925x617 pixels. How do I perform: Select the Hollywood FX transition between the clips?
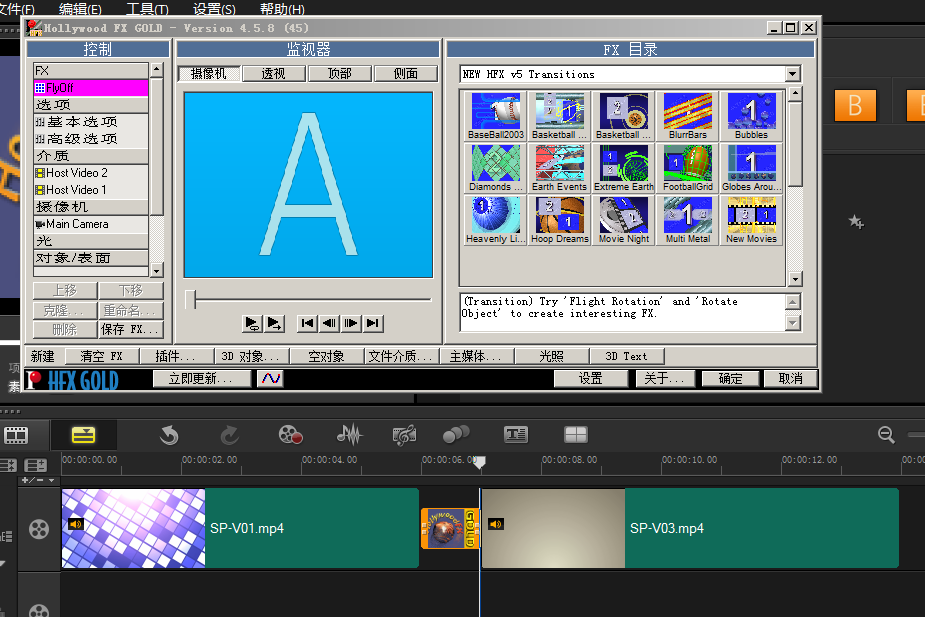450,528
